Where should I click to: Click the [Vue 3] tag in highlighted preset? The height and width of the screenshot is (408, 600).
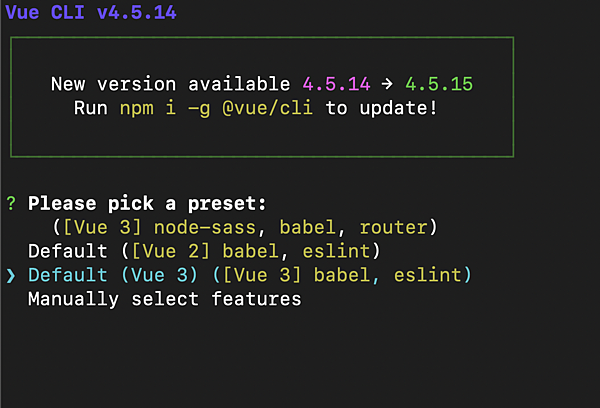[x=262, y=275]
